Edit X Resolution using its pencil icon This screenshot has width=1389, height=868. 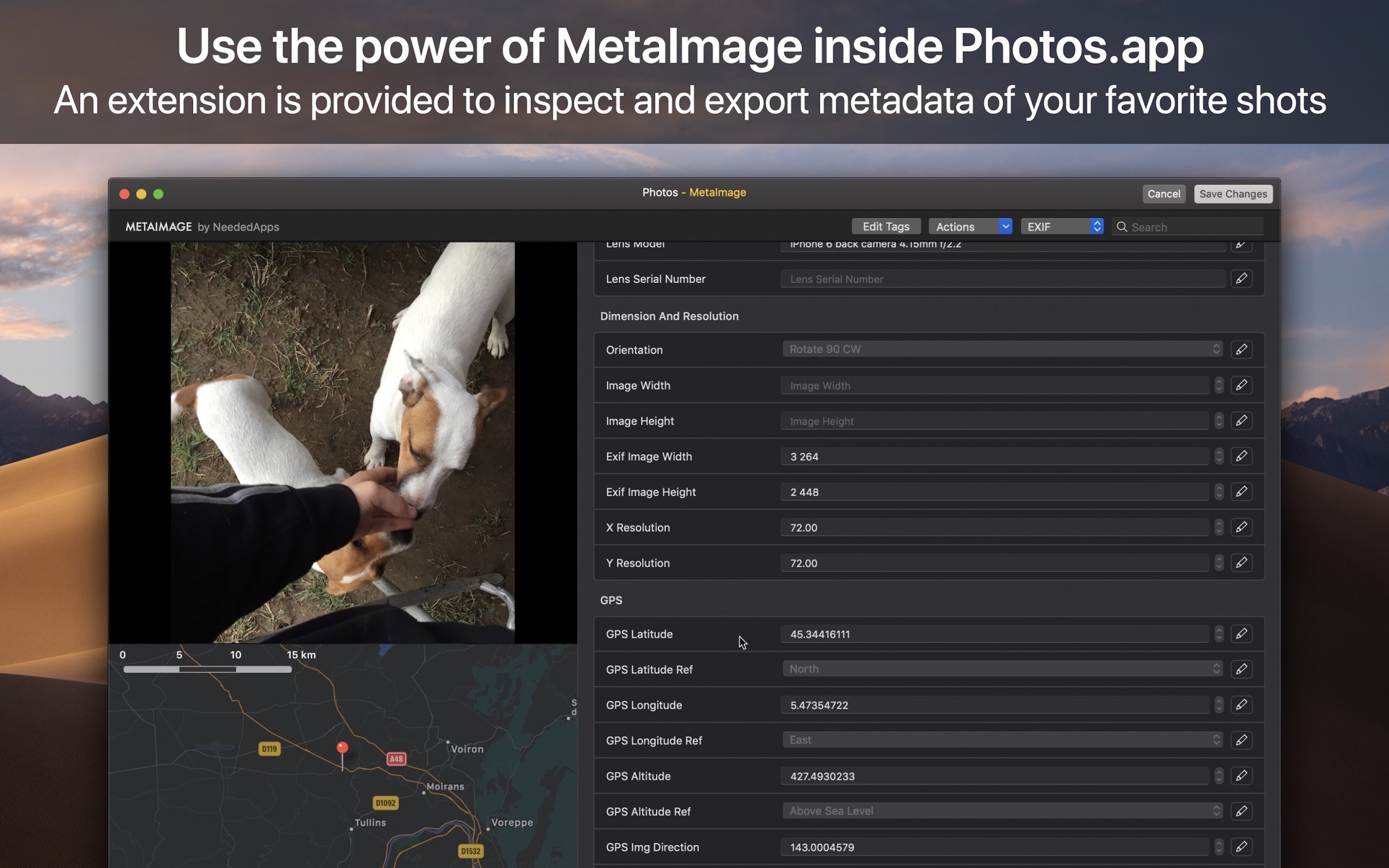click(x=1241, y=527)
